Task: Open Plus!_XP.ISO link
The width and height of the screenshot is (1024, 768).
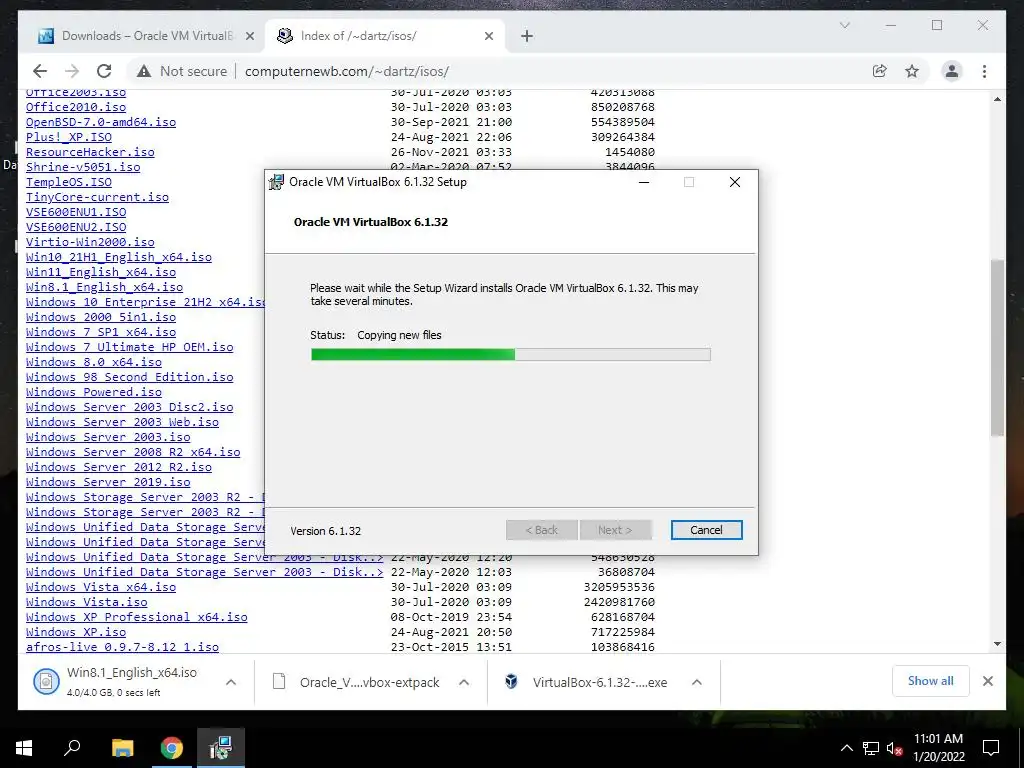Action: click(x=69, y=137)
